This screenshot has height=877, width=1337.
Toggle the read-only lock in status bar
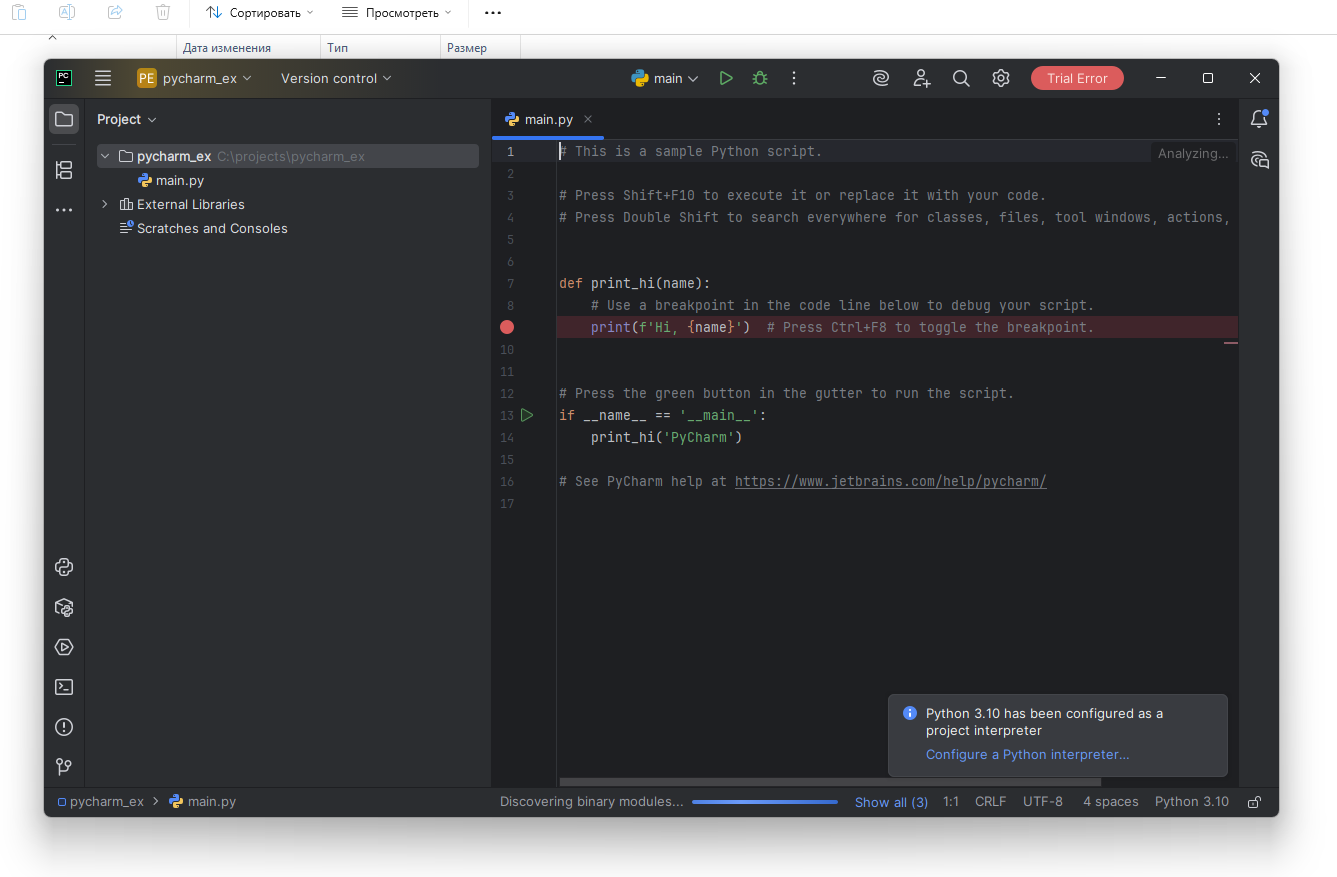1254,802
